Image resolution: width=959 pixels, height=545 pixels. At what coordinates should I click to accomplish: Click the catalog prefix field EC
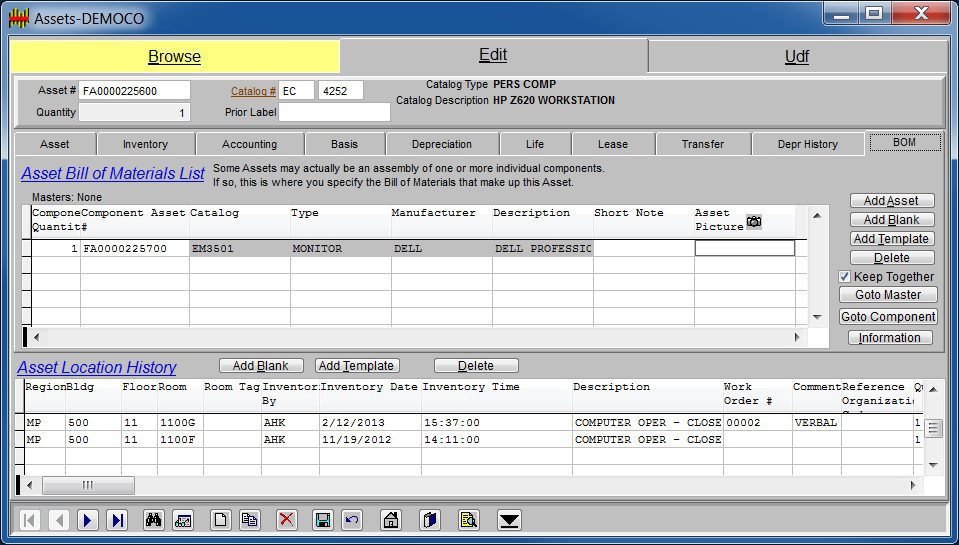pos(297,91)
